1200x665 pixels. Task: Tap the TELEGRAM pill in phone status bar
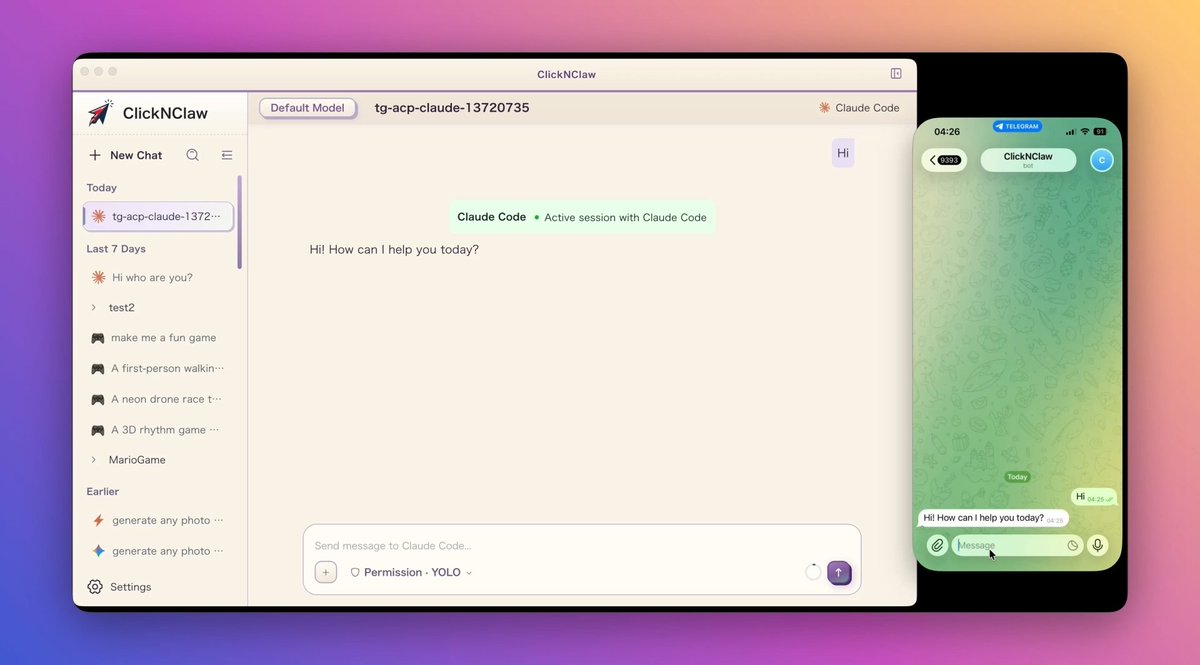pos(1017,127)
